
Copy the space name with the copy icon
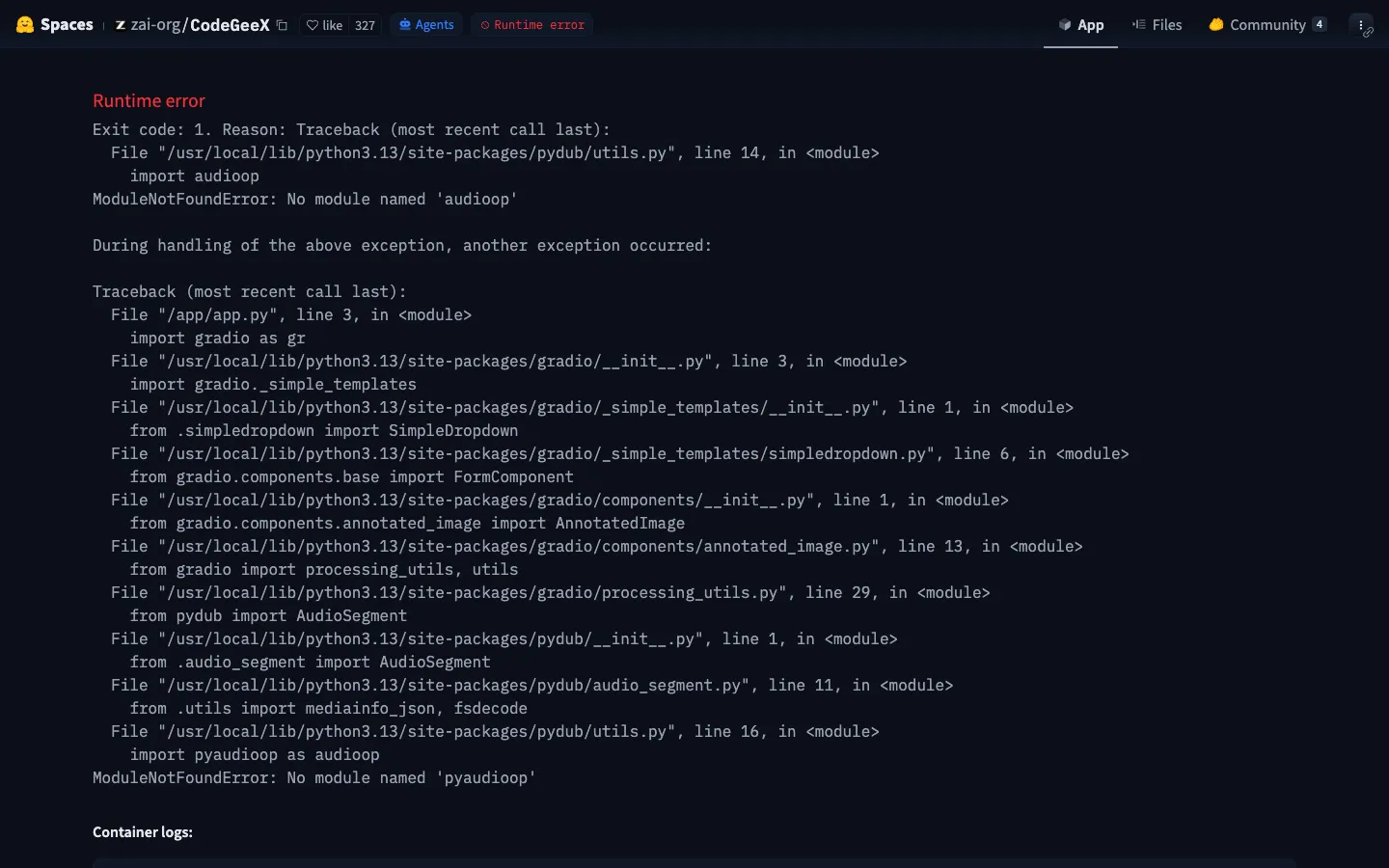[282, 25]
